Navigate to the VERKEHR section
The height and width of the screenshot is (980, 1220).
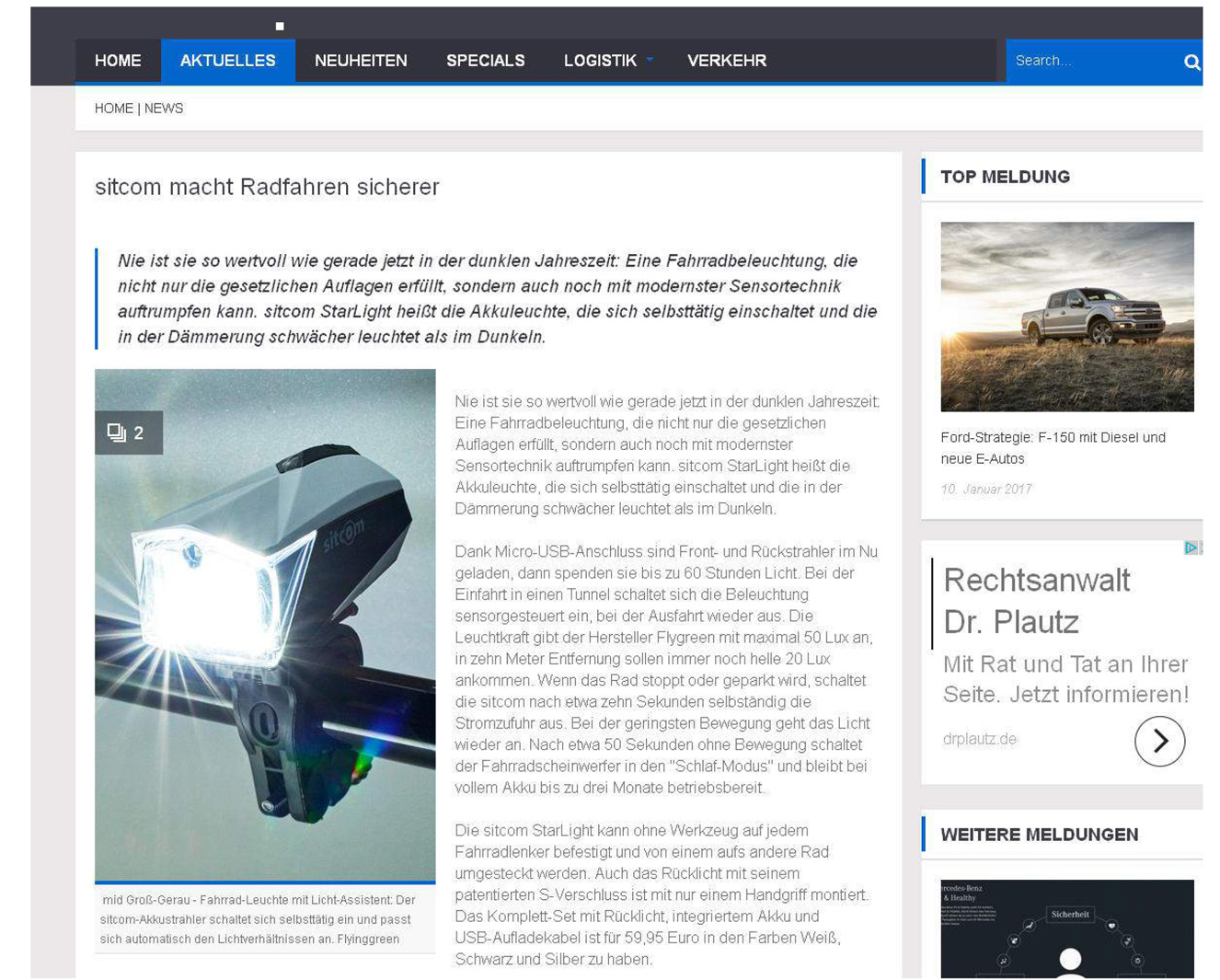(726, 61)
